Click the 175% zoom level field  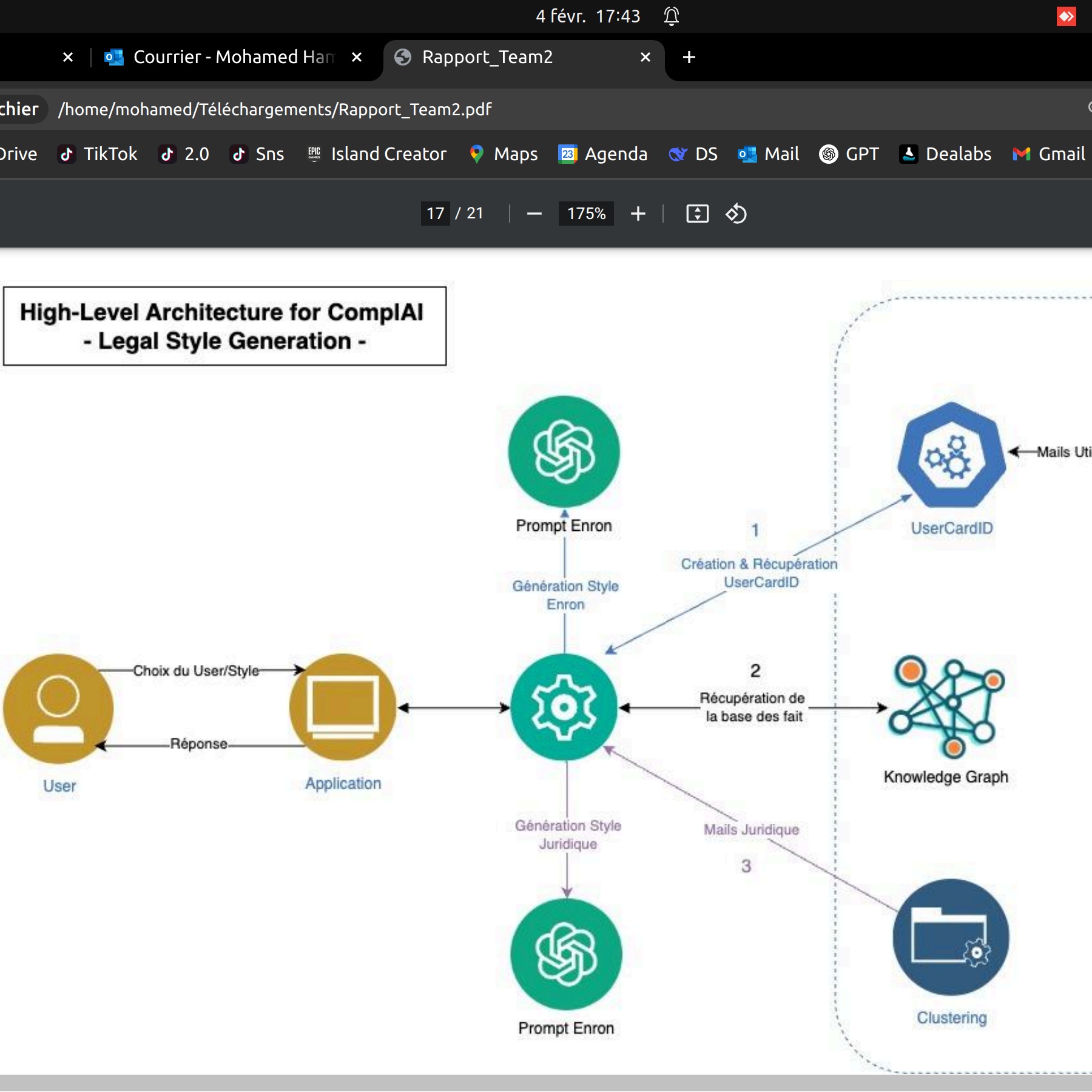(585, 214)
